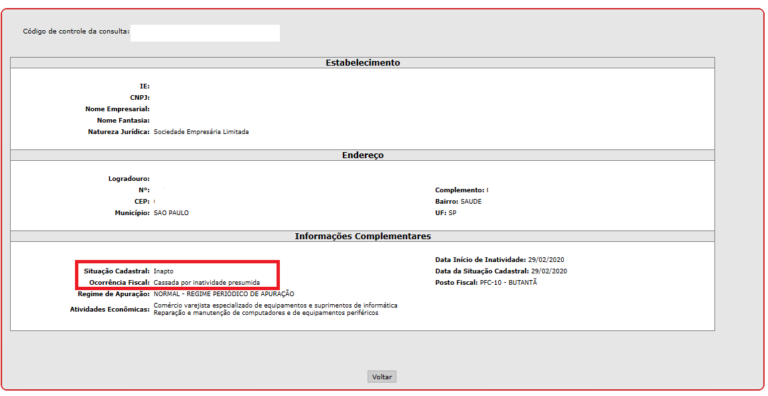Click the Data Início de Inatividade date

546,260
